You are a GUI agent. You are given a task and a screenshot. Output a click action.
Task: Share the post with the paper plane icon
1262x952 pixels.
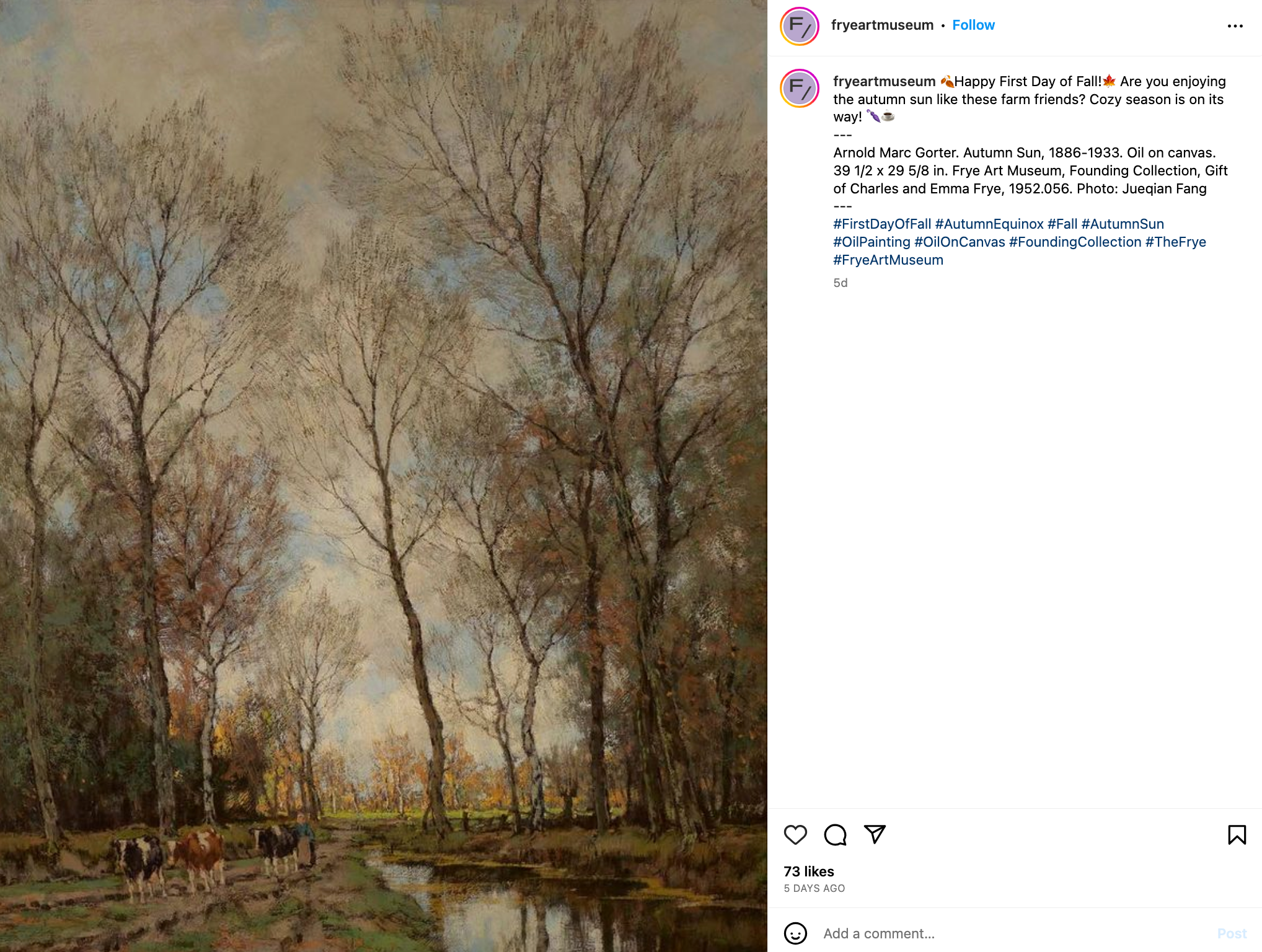click(x=875, y=834)
